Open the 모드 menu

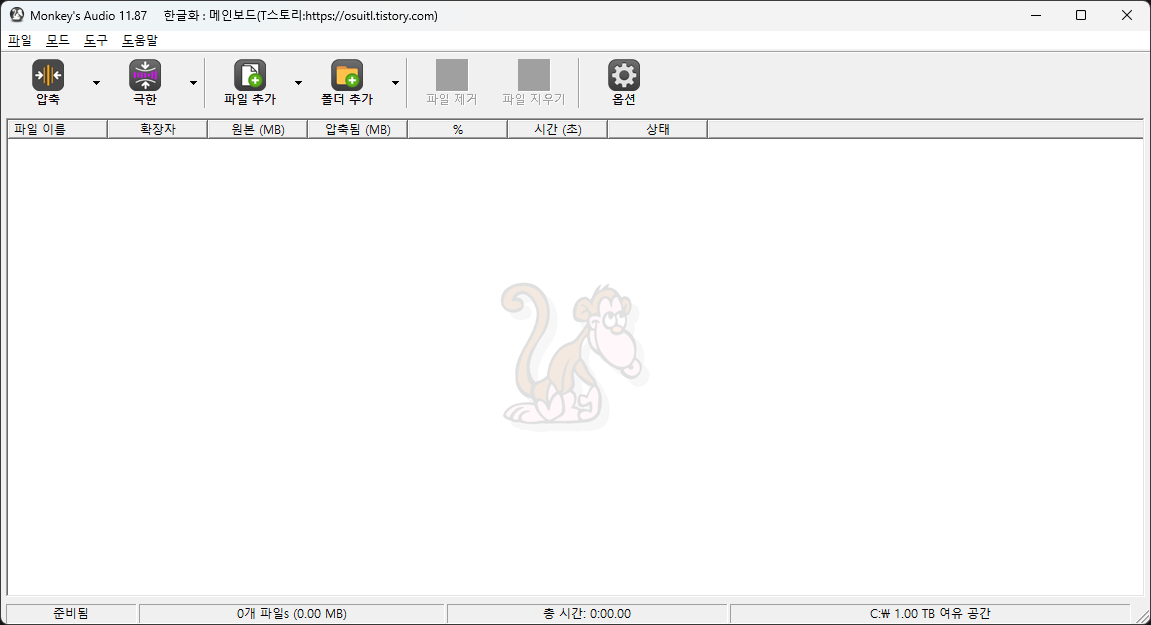57,40
